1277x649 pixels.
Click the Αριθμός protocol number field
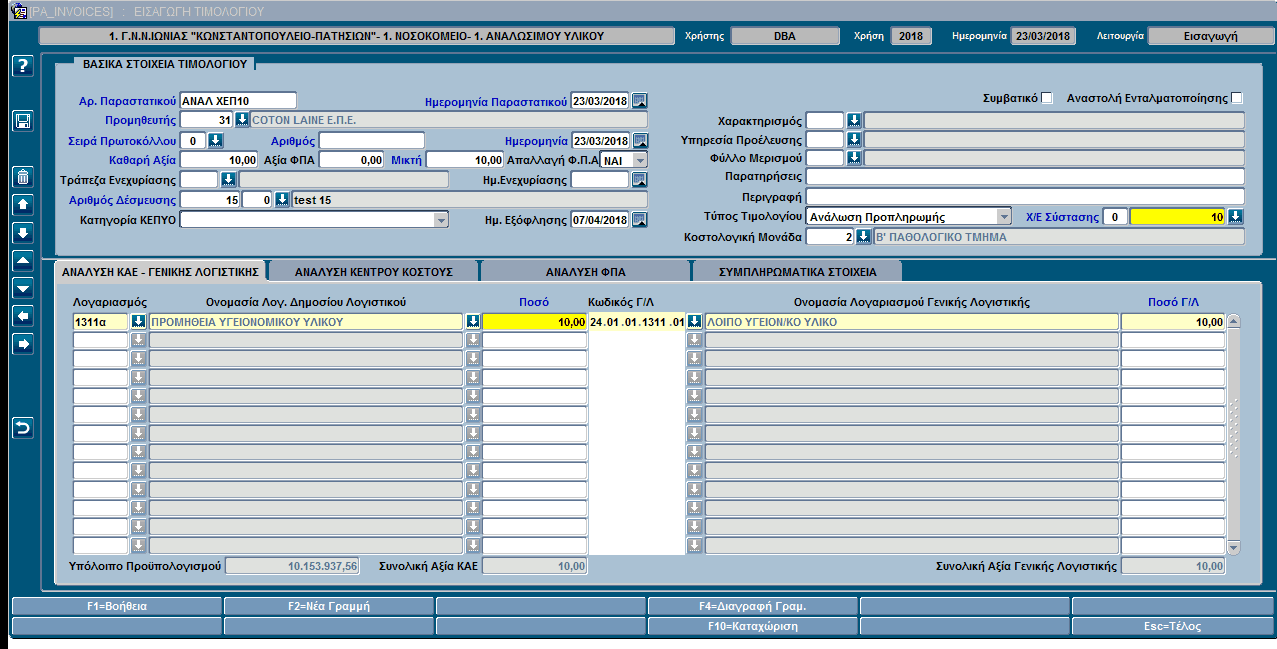coord(372,140)
